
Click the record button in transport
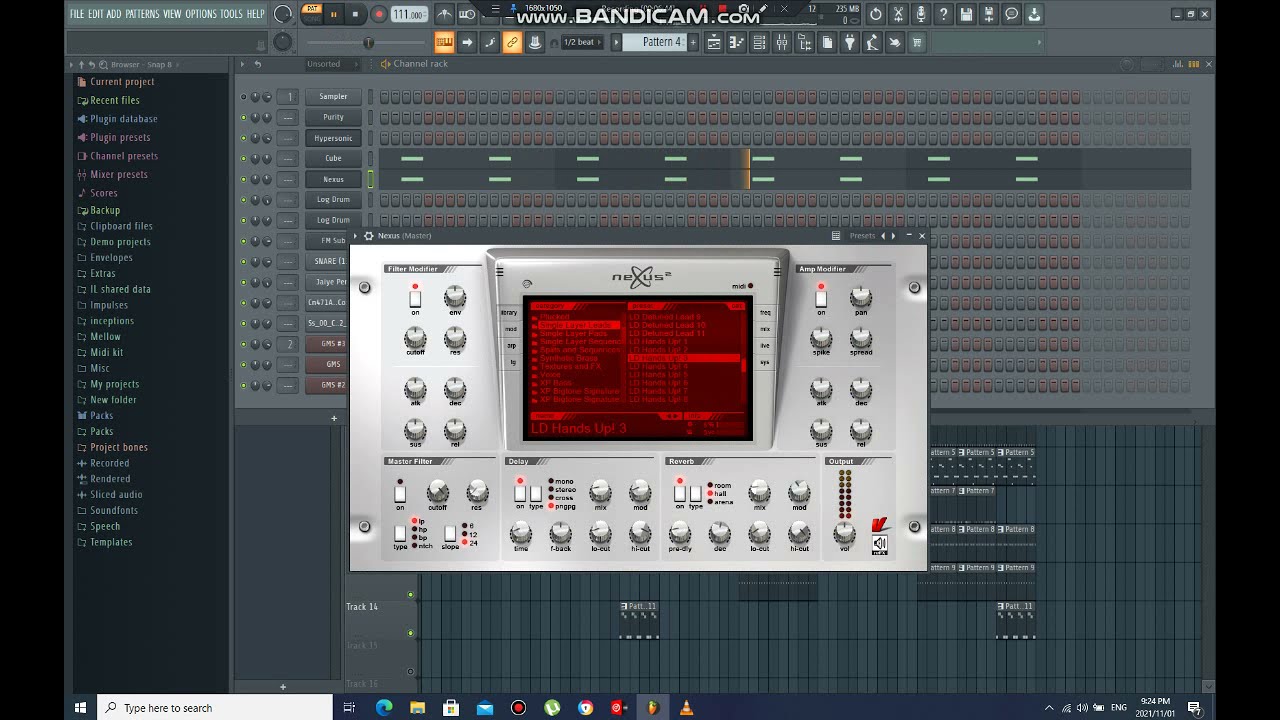379,14
